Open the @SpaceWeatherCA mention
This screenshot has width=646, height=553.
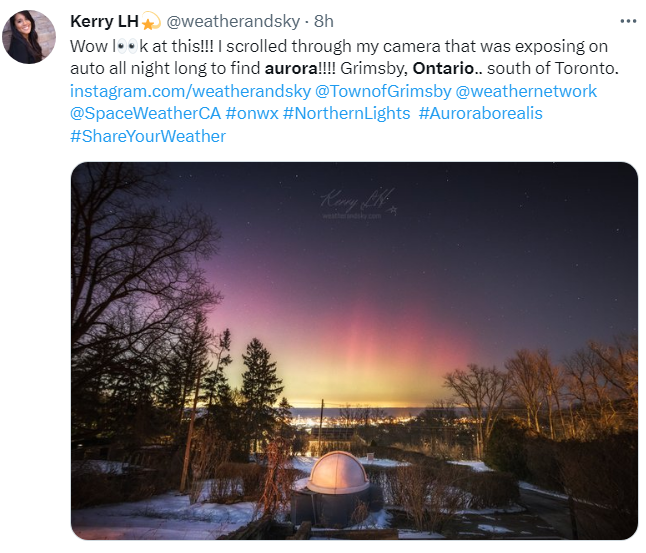[x=145, y=114]
